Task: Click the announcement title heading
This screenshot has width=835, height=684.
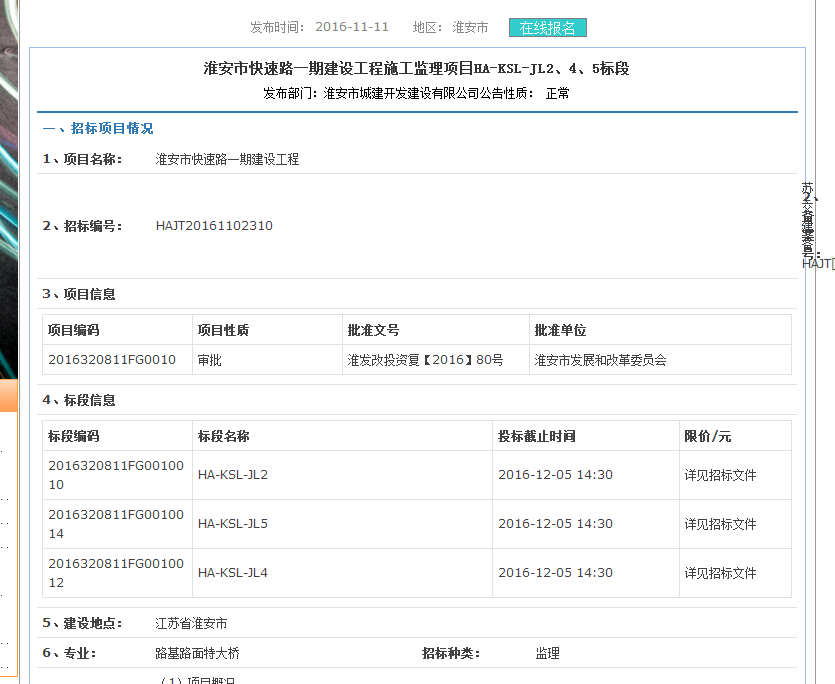Action: (416, 69)
